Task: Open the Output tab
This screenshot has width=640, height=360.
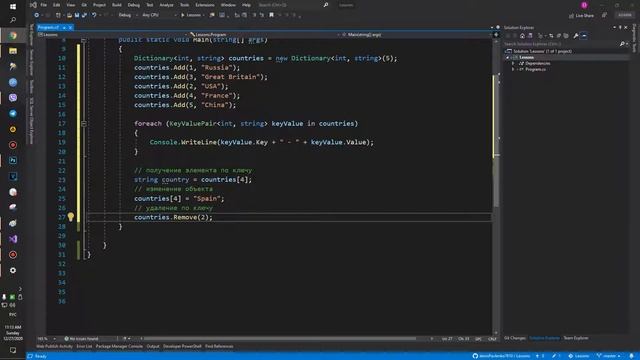Action: pyautogui.click(x=153, y=347)
